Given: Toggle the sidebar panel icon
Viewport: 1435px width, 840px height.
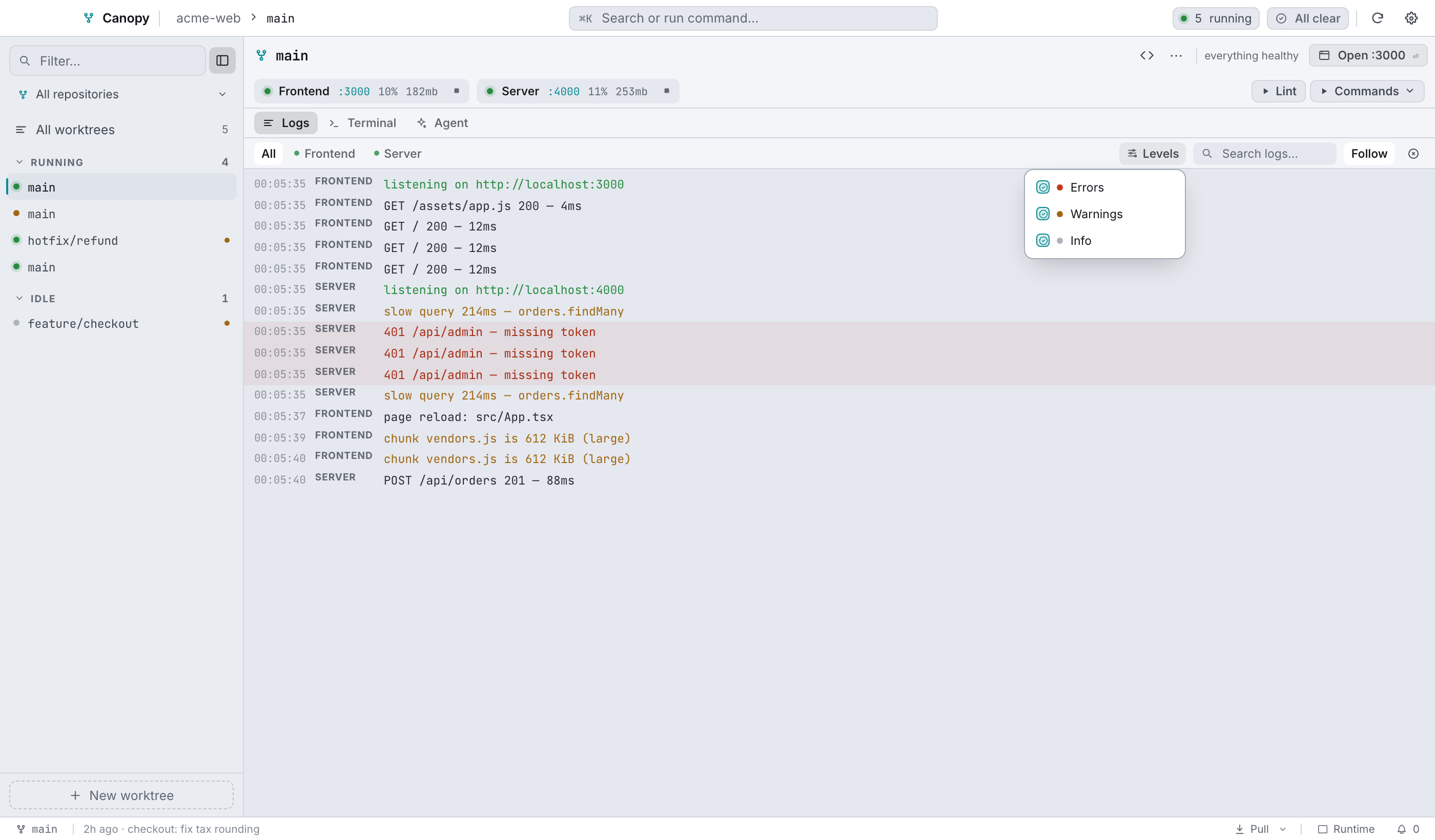Looking at the screenshot, I should (x=222, y=60).
